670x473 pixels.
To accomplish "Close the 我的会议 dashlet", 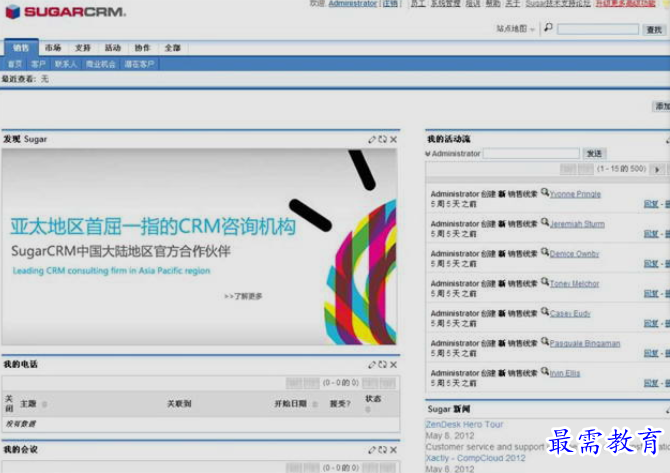I will tap(394, 449).
